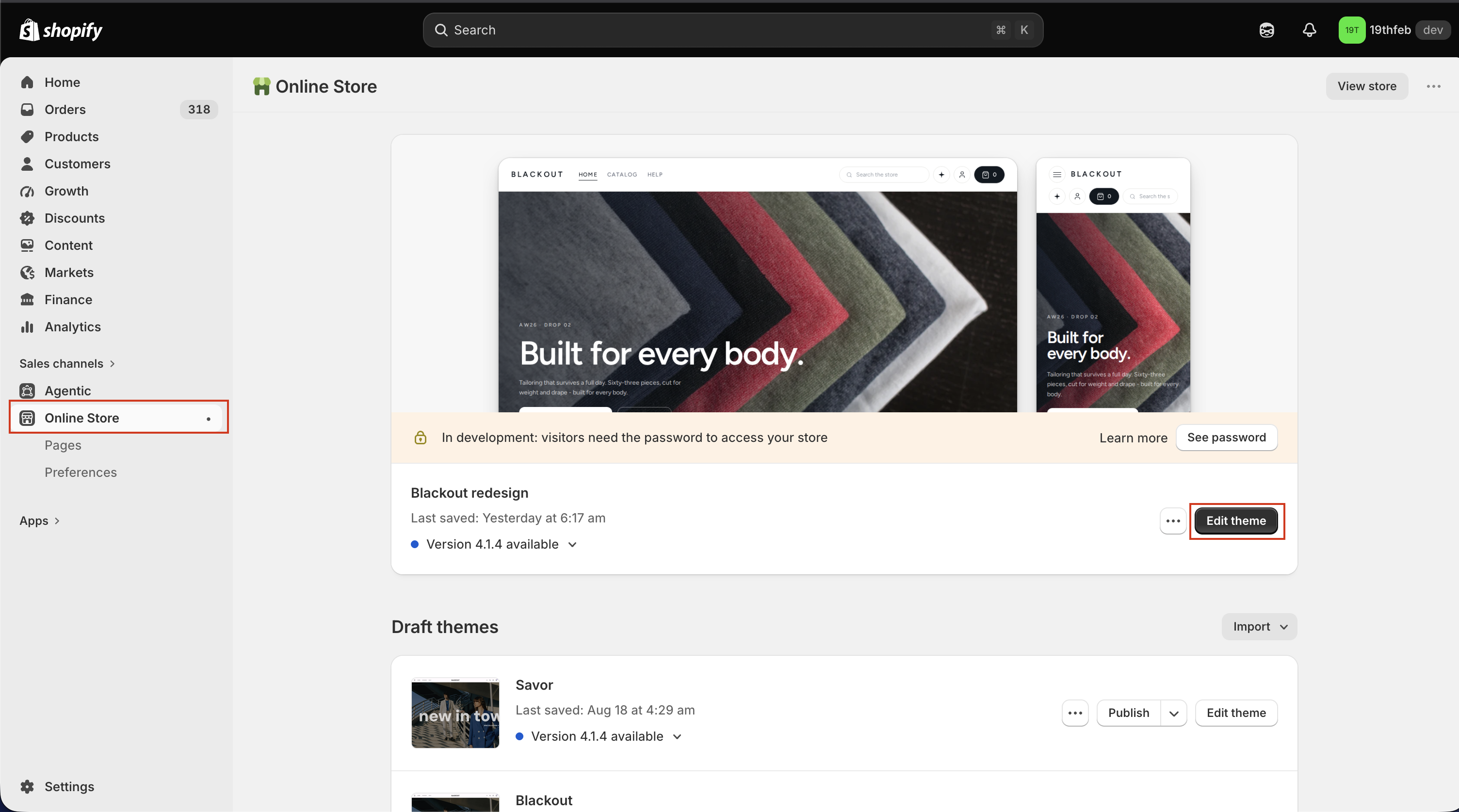Image resolution: width=1459 pixels, height=812 pixels.
Task: Open the Sidekick assistant icon
Action: [x=1266, y=30]
